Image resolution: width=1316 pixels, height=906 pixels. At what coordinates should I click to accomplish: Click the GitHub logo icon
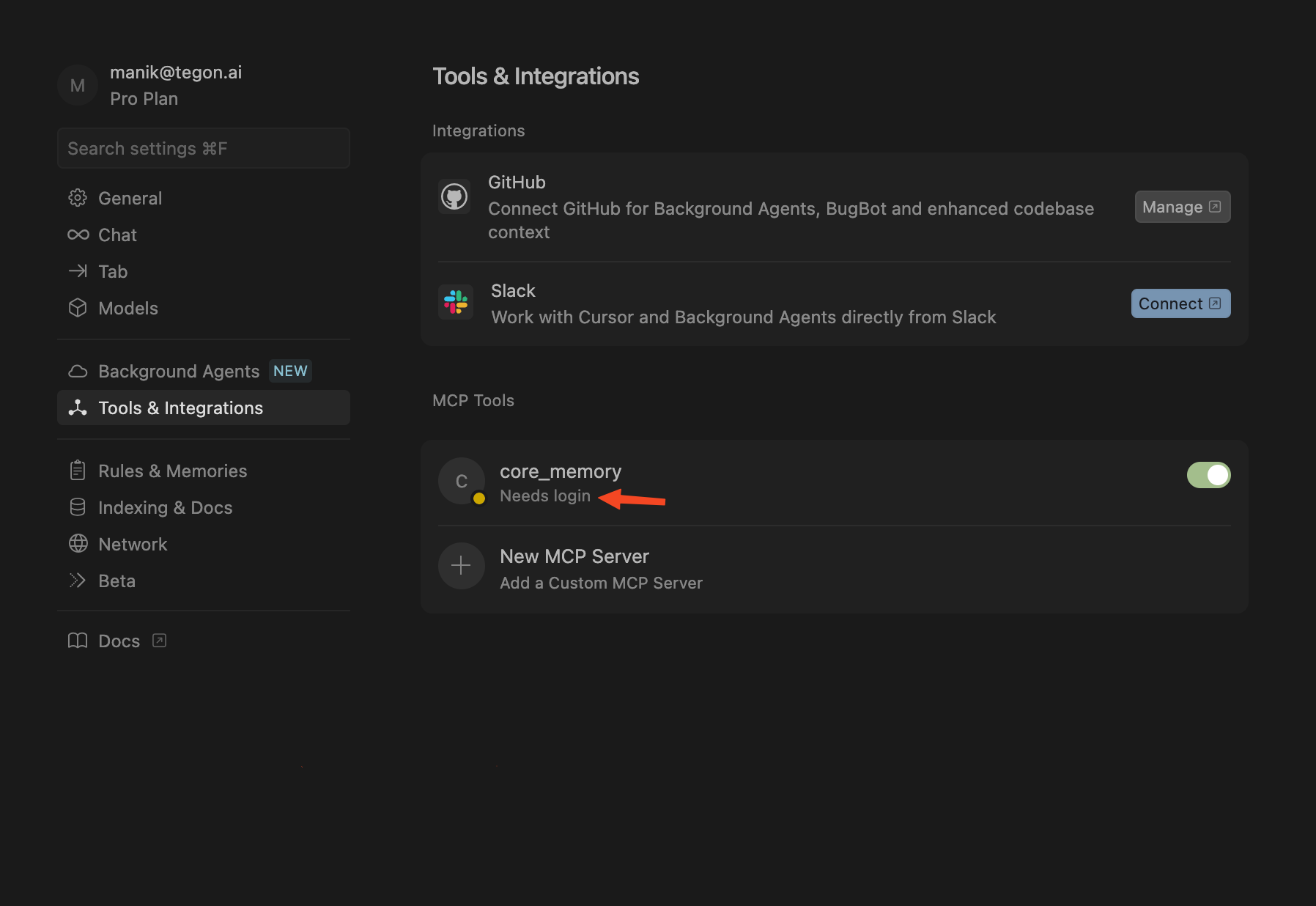tap(454, 196)
